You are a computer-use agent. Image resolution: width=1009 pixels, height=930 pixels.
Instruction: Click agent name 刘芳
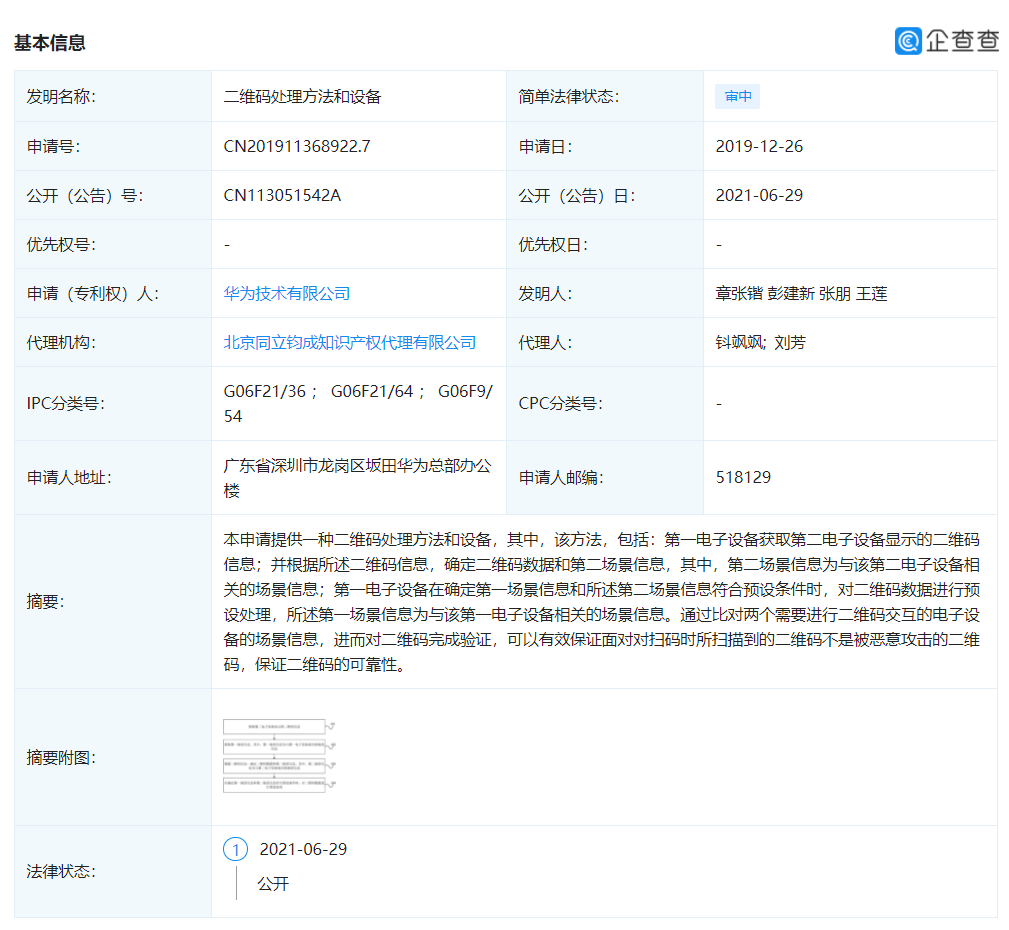(x=790, y=342)
